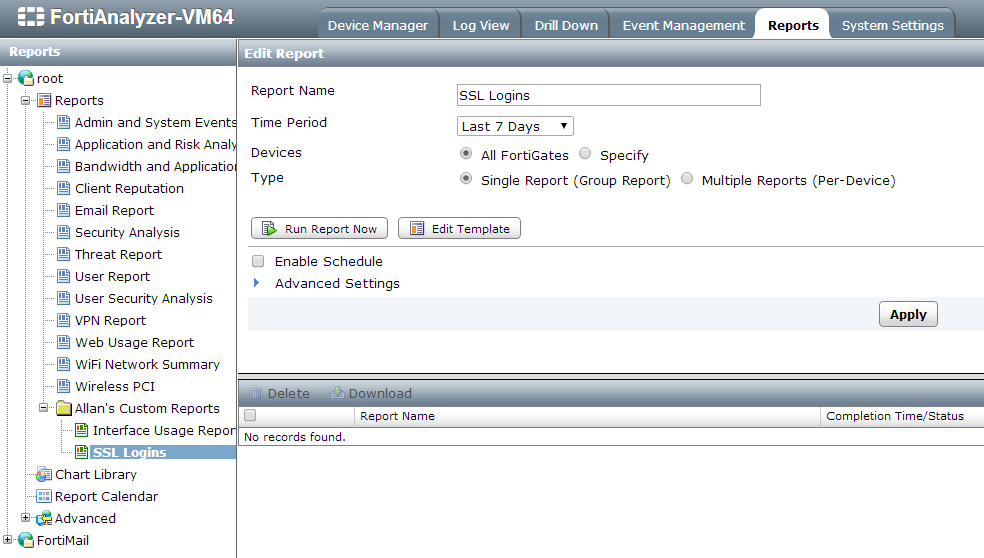Click the Security Analysis report icon

[x=63, y=232]
